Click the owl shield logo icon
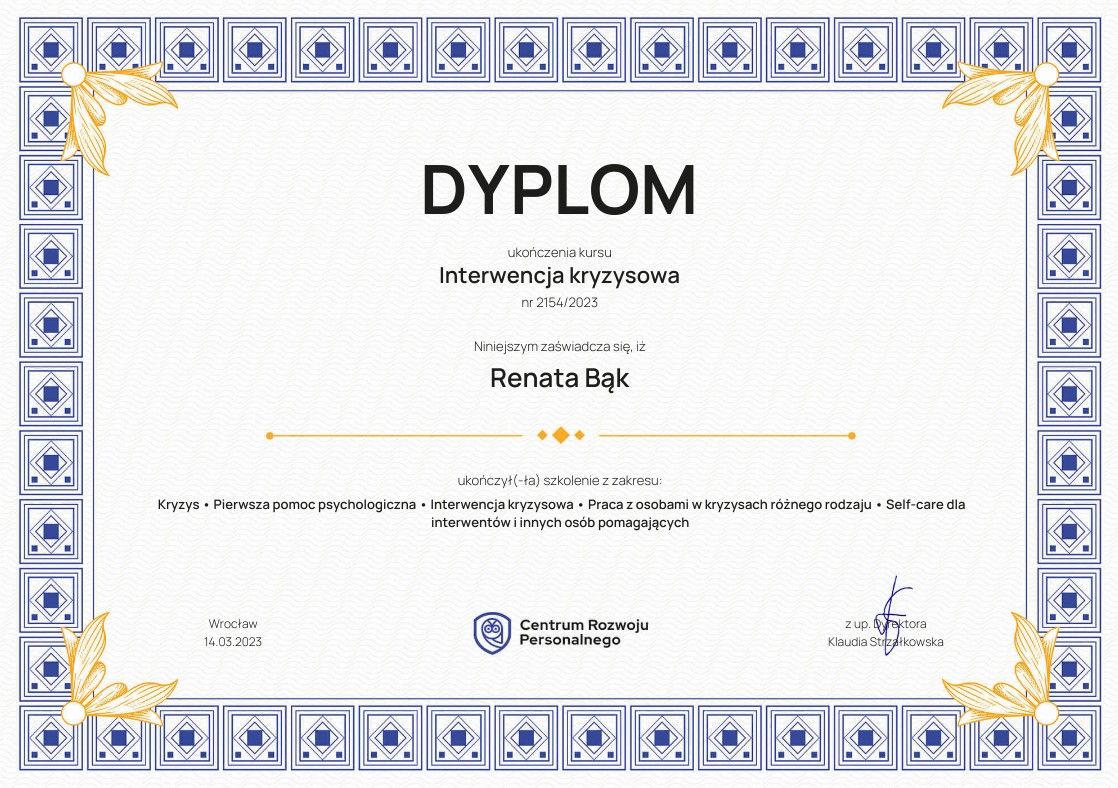This screenshot has width=1118, height=788. [491, 632]
